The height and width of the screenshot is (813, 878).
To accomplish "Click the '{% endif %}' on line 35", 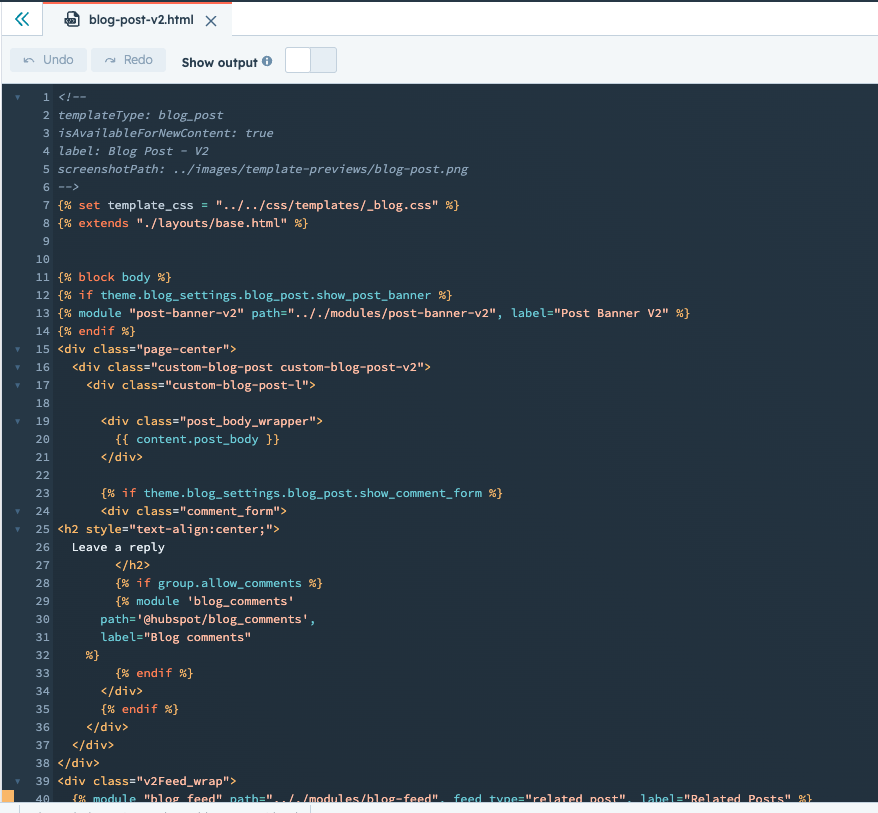I will (x=139, y=709).
